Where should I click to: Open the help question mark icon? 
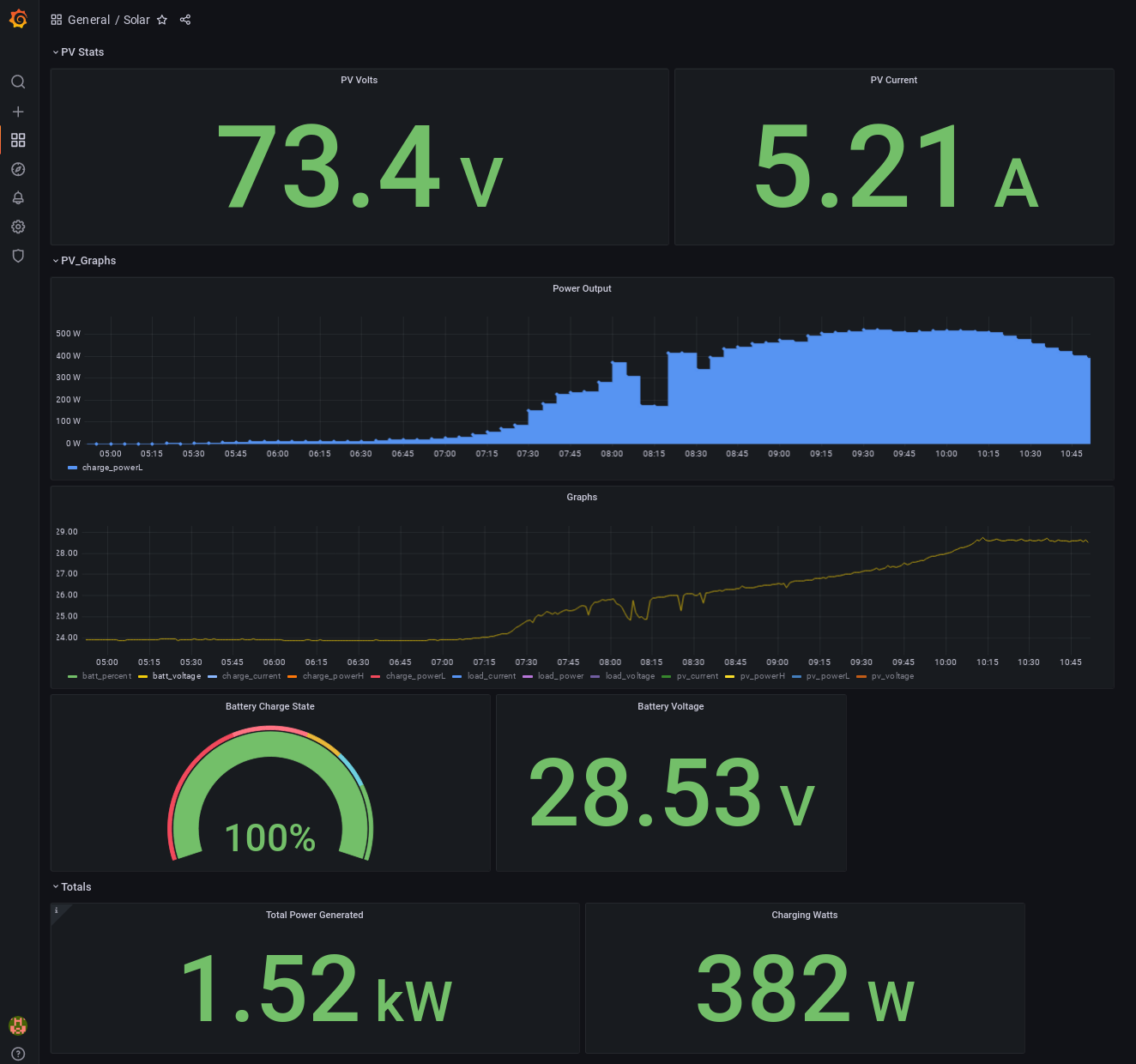pyautogui.click(x=18, y=1054)
